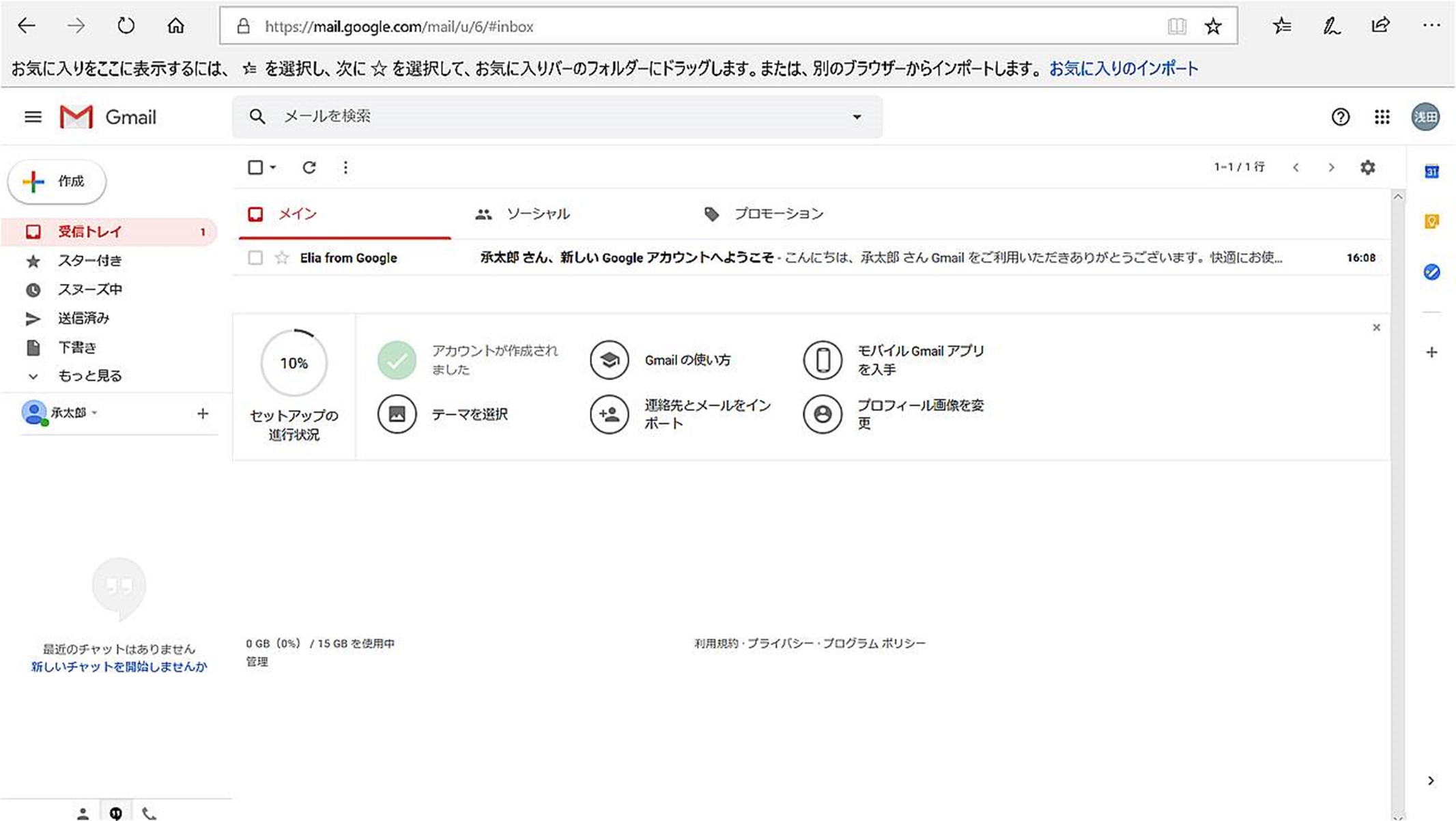This screenshot has height=821, width=1456.
Task: Open the three-dot more options toolbar menu
Action: (x=345, y=167)
